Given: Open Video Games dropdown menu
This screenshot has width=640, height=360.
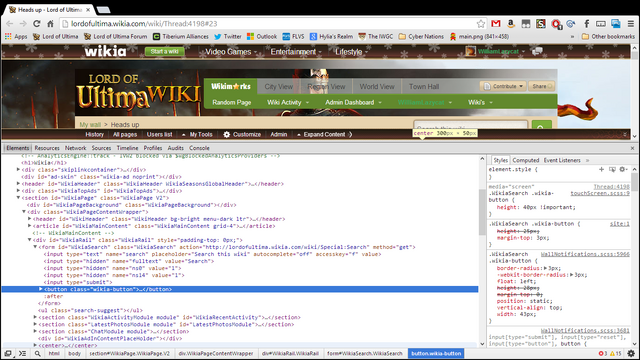Looking at the screenshot, I should 231,52.
